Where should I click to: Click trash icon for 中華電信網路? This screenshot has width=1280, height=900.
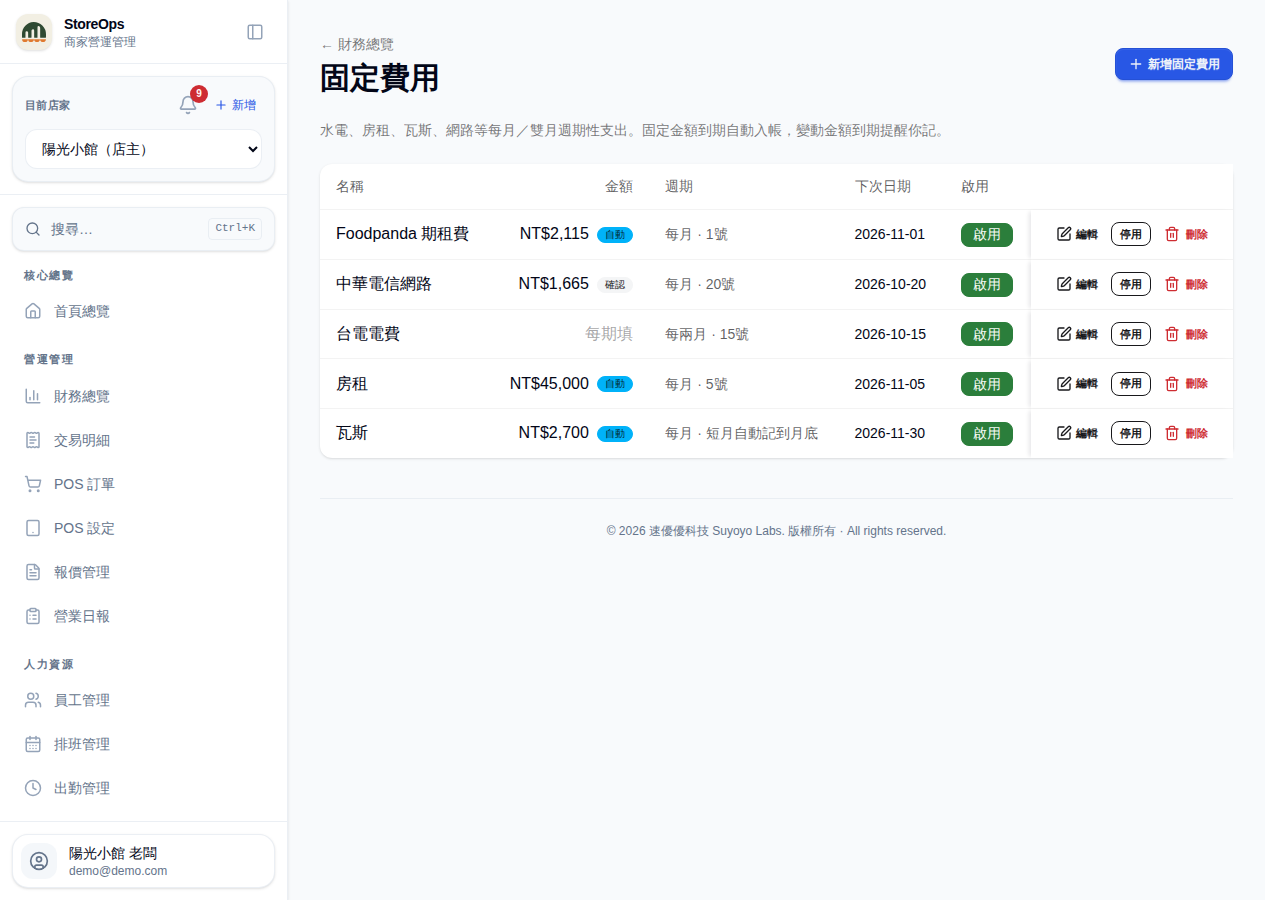pos(1172,284)
